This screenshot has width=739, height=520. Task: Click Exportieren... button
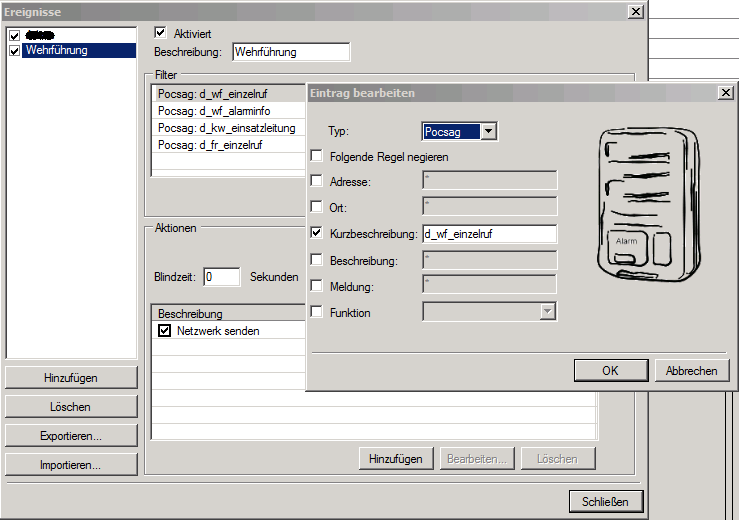(x=71, y=436)
